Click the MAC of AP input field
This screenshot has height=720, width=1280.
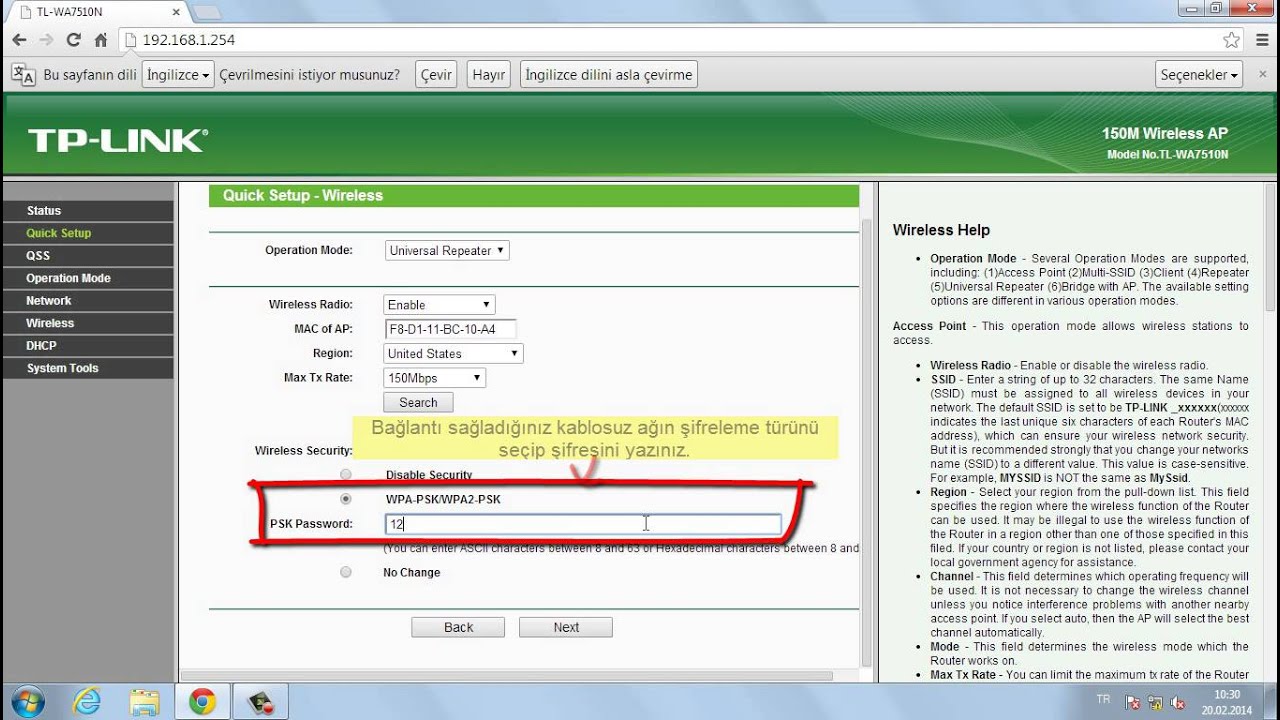(x=450, y=329)
